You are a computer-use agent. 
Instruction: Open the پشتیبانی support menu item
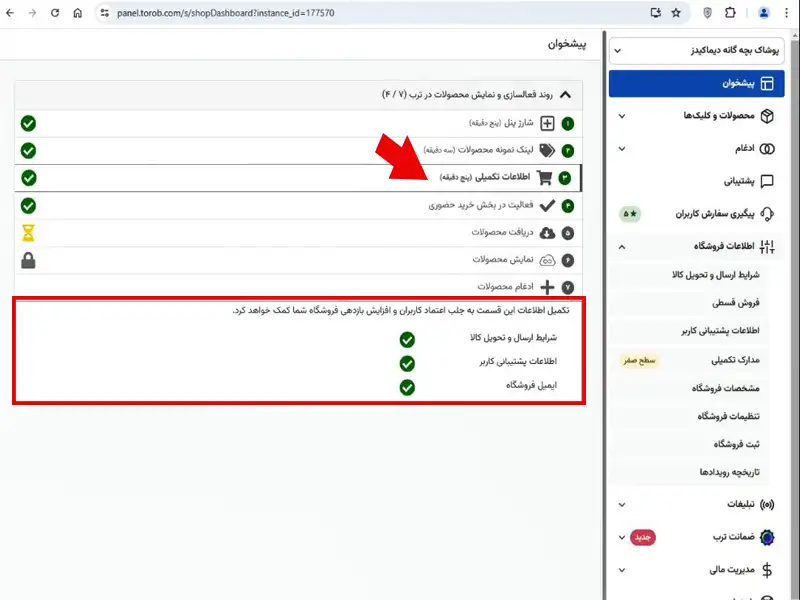[x=696, y=181]
